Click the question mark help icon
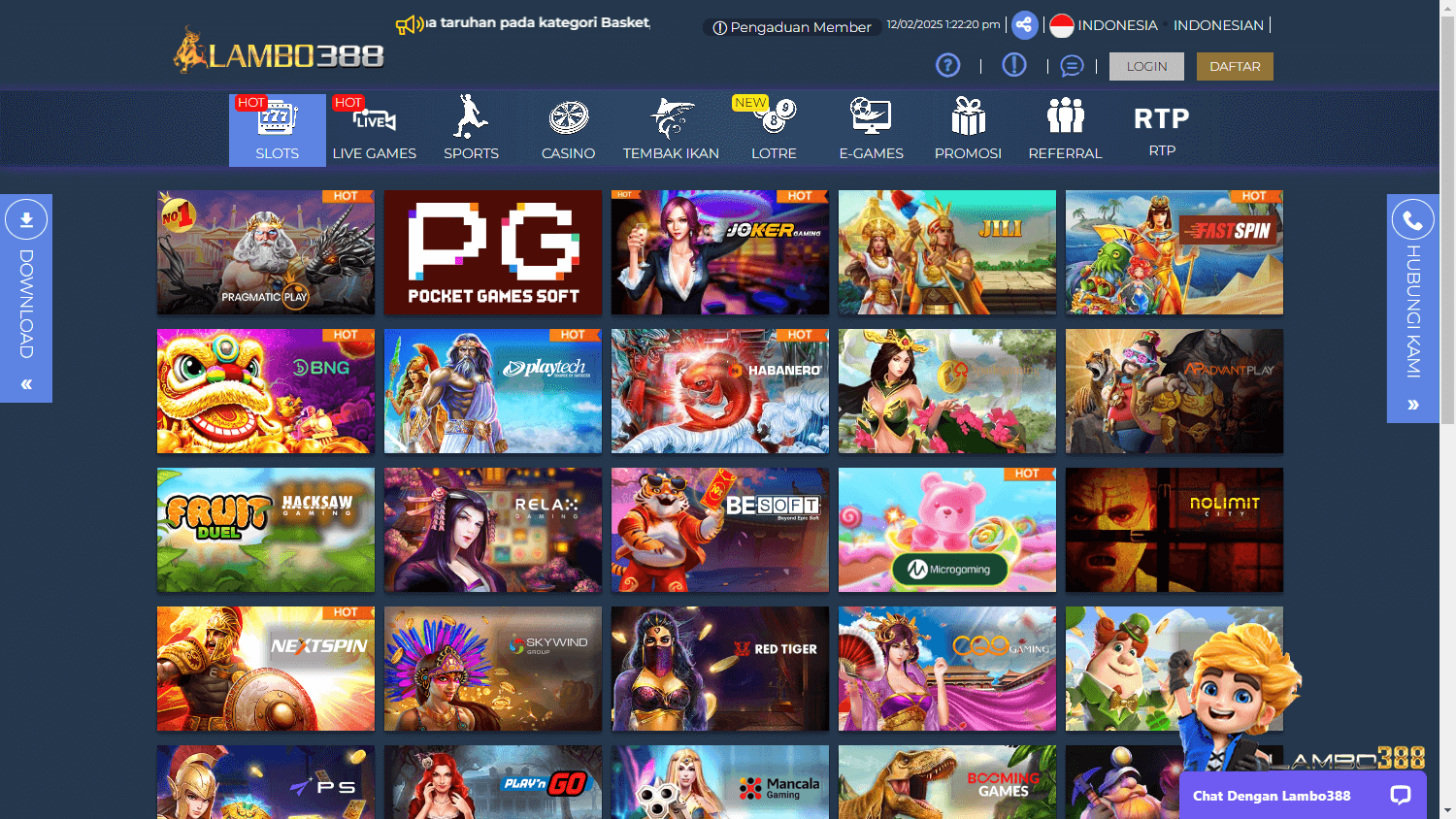The width and height of the screenshot is (1456, 819). click(x=947, y=65)
